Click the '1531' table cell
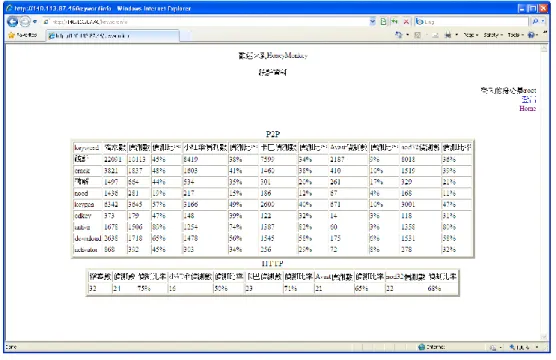The image size is (556, 360). (420, 238)
